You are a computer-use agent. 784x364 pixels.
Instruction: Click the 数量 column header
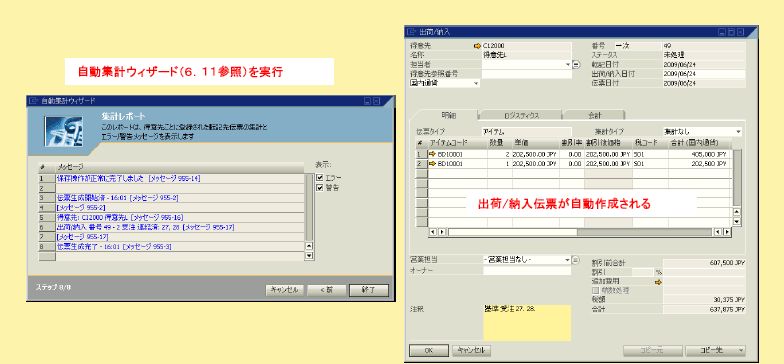click(500, 143)
